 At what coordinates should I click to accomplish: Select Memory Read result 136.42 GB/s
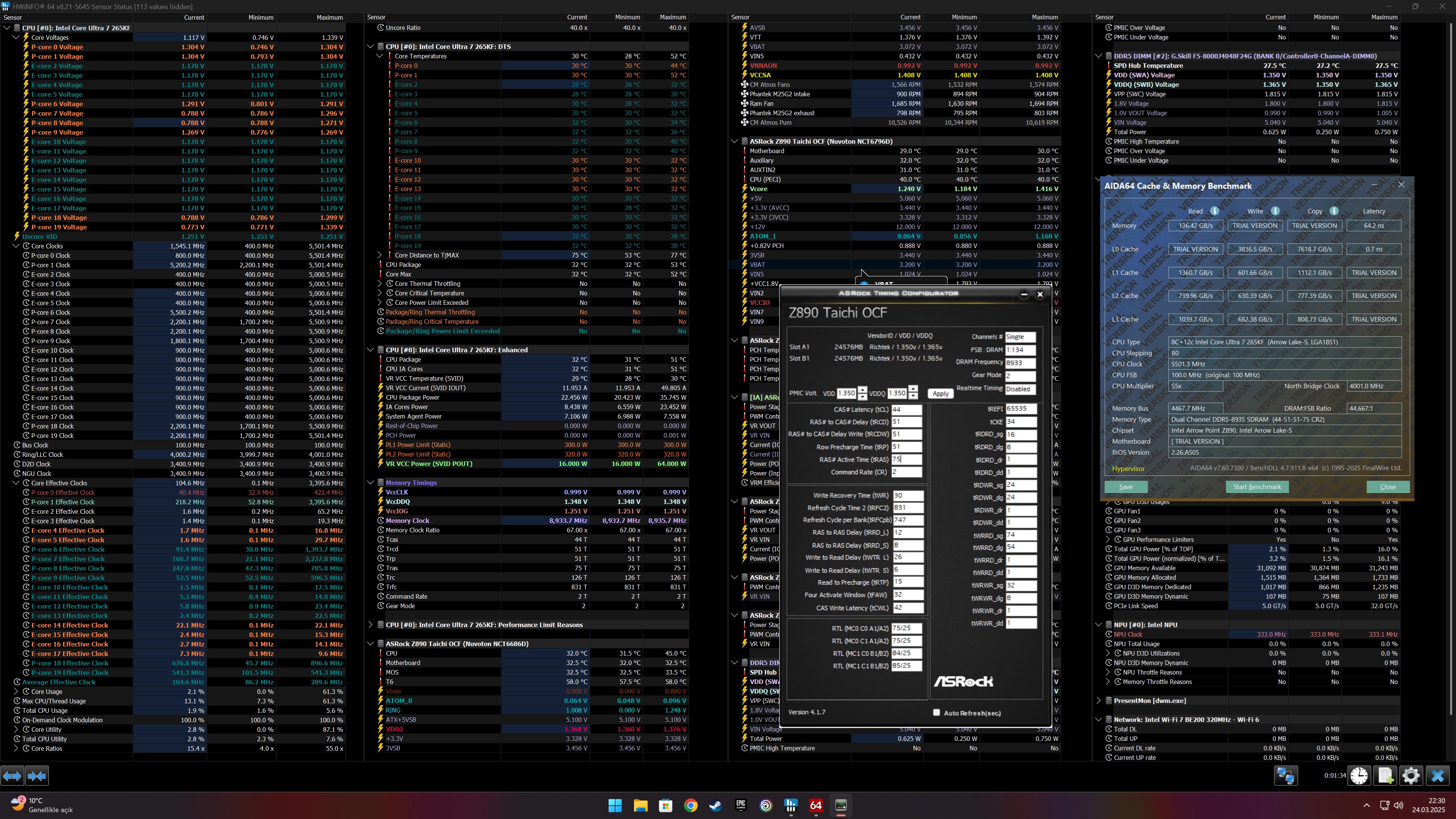point(1196,226)
